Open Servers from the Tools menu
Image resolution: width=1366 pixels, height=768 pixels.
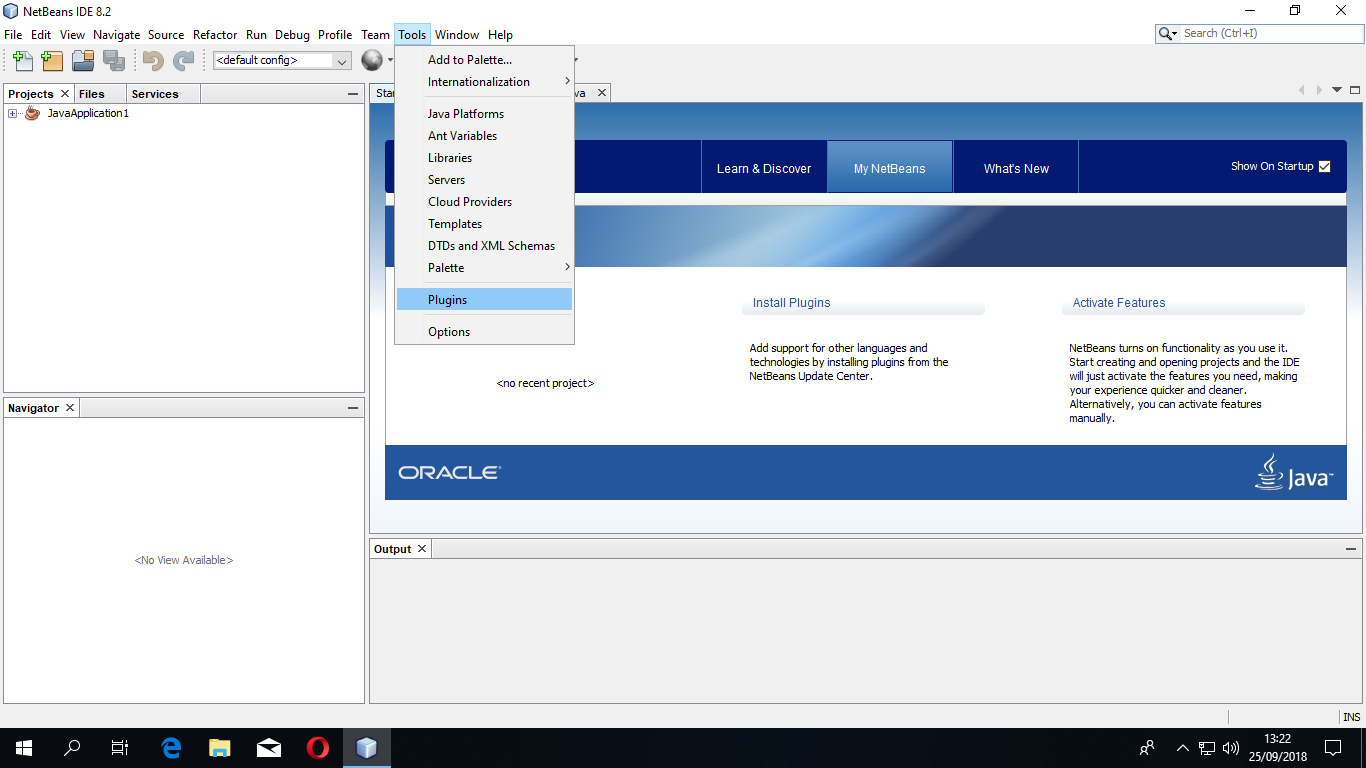point(484,180)
